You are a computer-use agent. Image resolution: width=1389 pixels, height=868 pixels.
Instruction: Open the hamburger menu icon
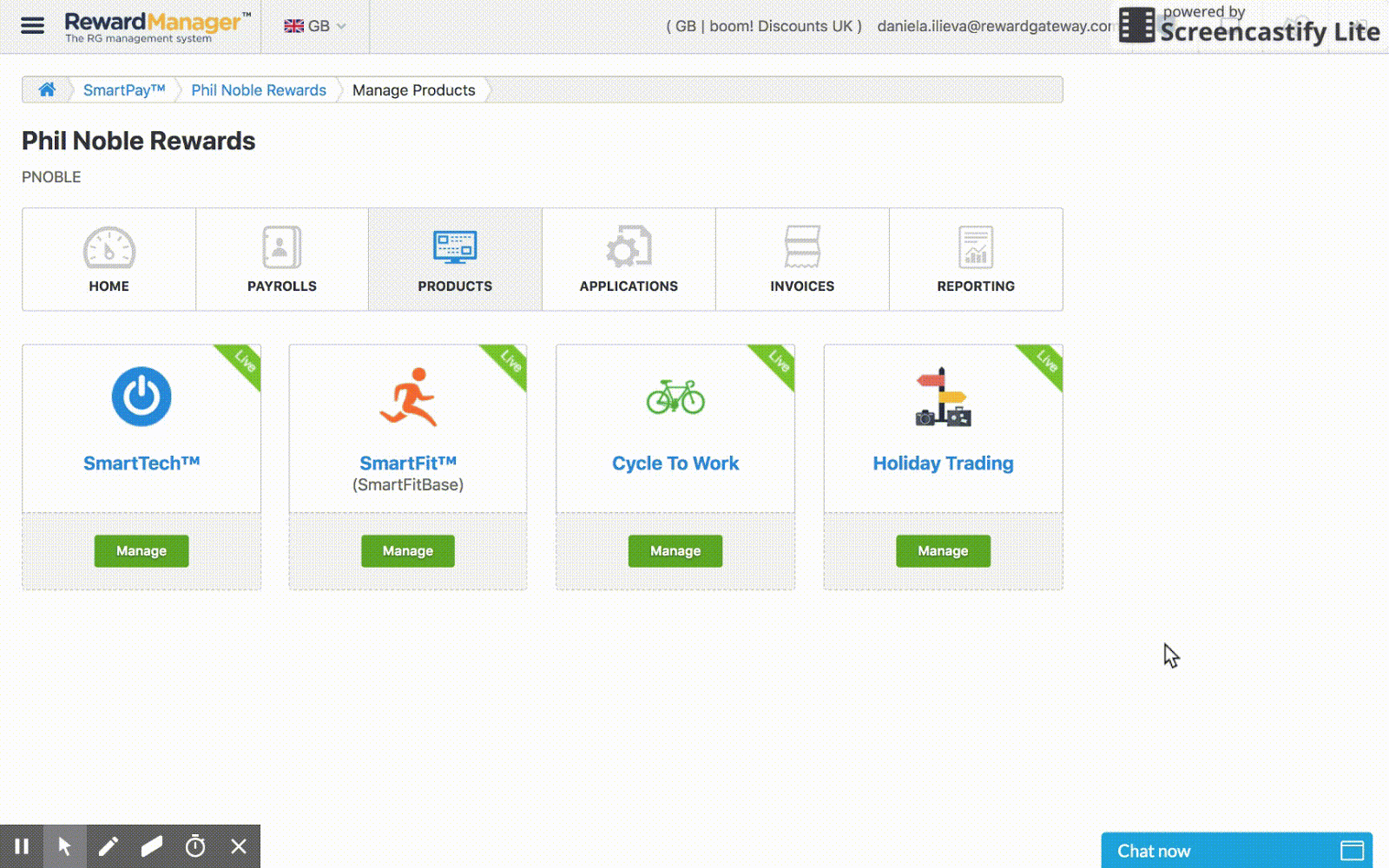[32, 25]
